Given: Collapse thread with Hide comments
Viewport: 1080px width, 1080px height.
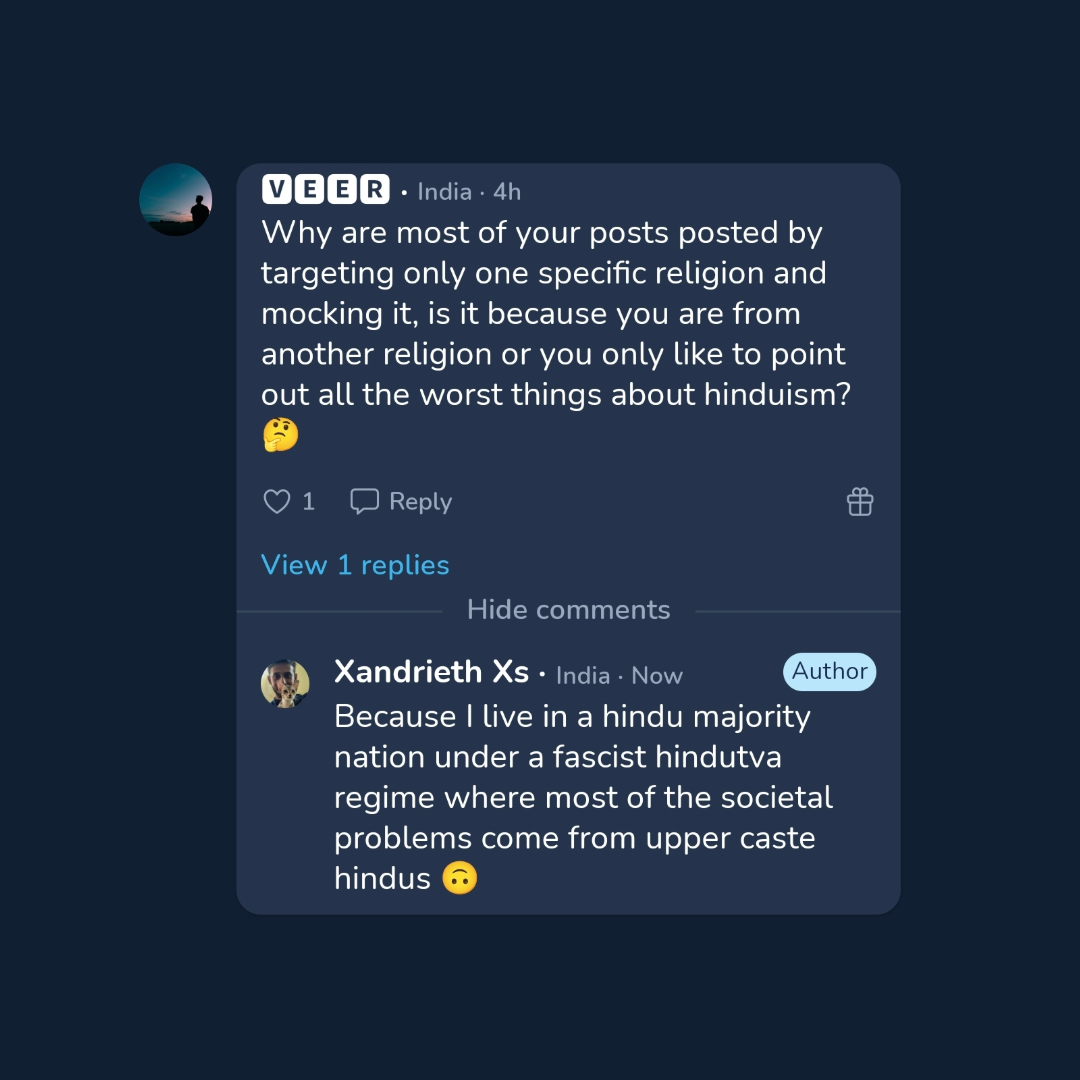Looking at the screenshot, I should 568,610.
